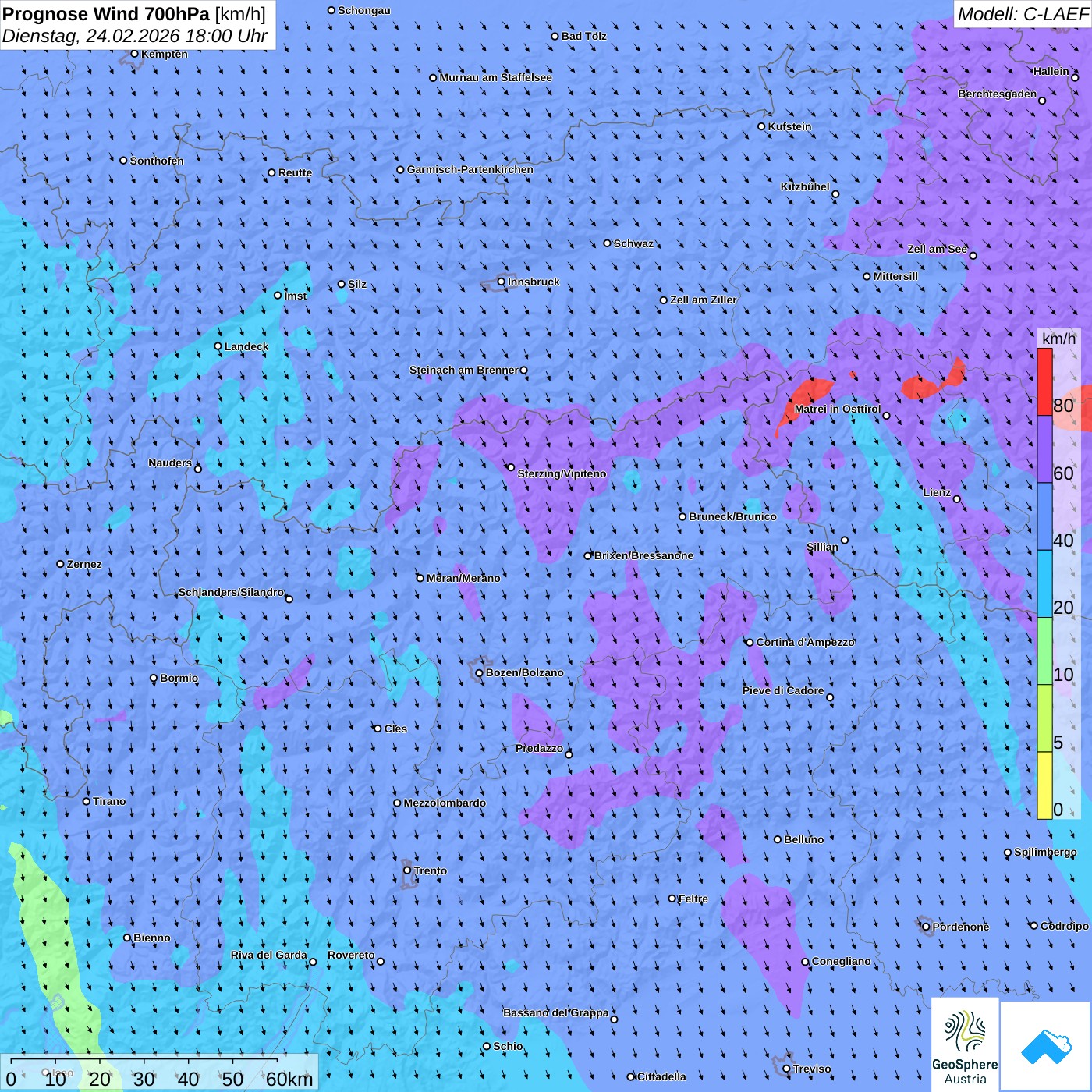
Task: Click the Sillian city label
Action: [822, 547]
